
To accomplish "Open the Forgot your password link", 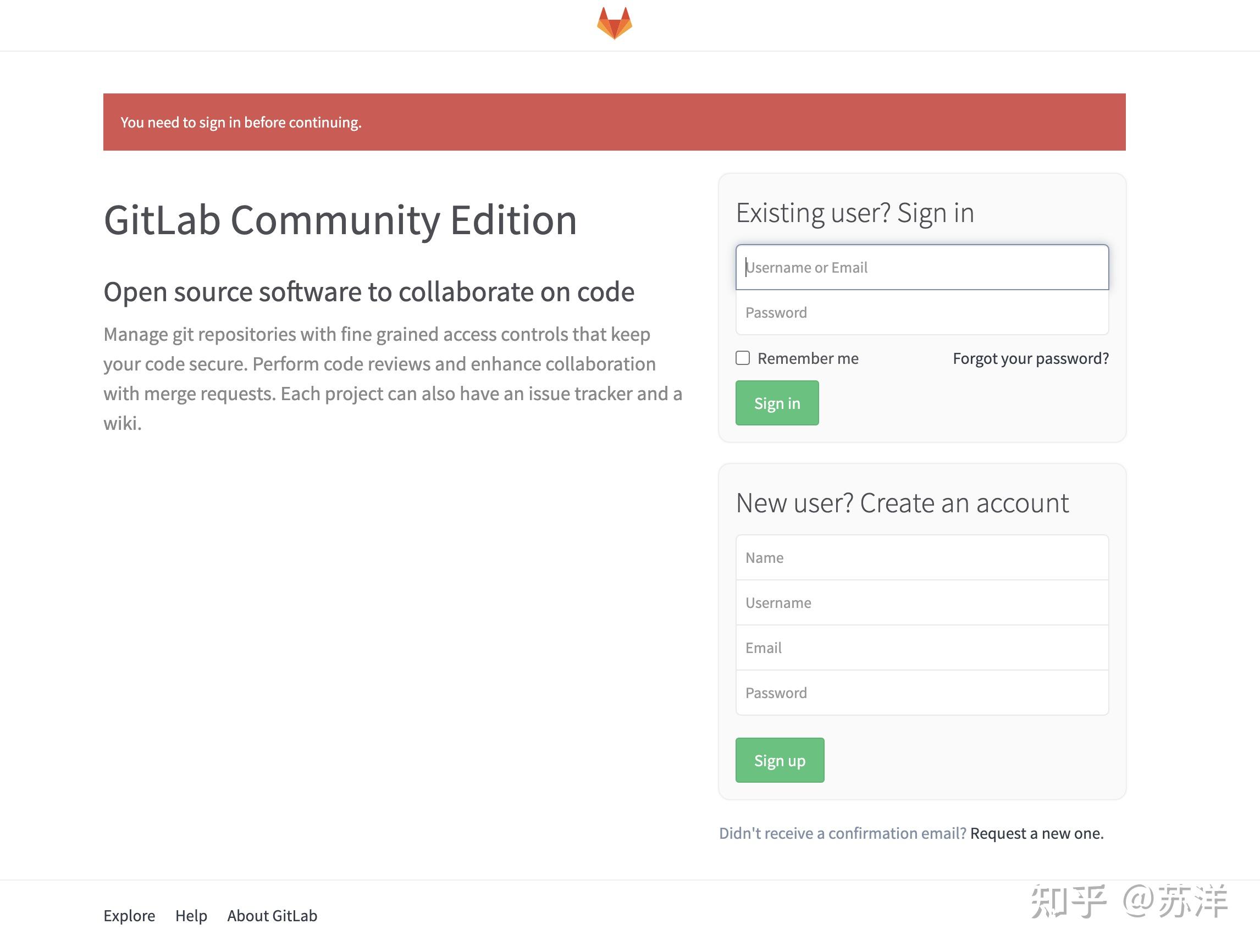I will (1030, 358).
